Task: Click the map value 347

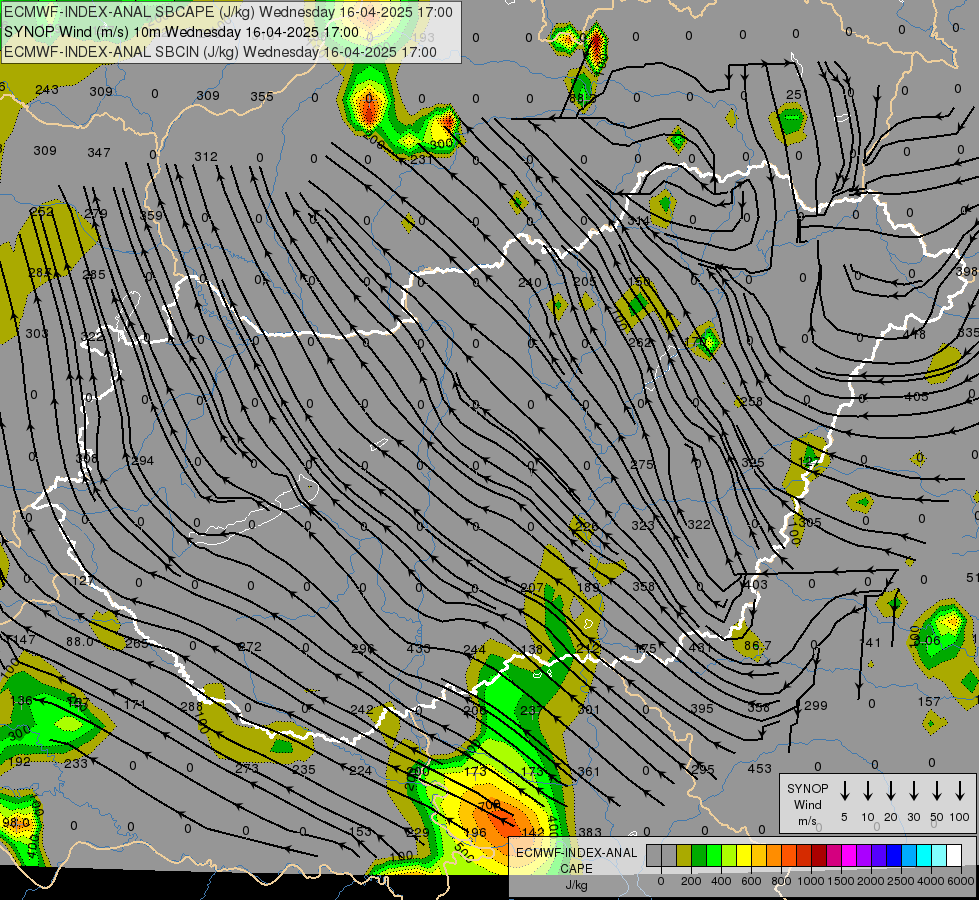Action: tap(99, 152)
